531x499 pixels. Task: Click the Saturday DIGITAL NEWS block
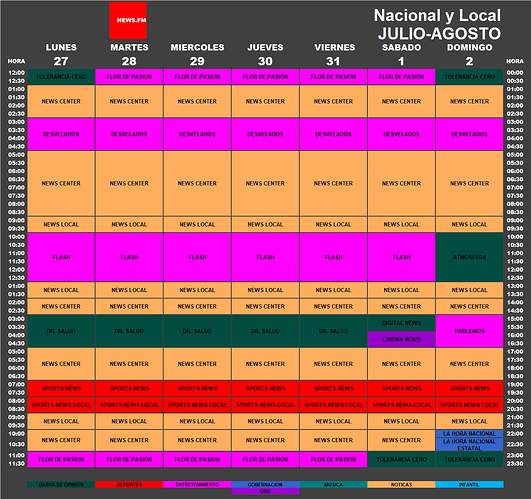pyautogui.click(x=401, y=323)
